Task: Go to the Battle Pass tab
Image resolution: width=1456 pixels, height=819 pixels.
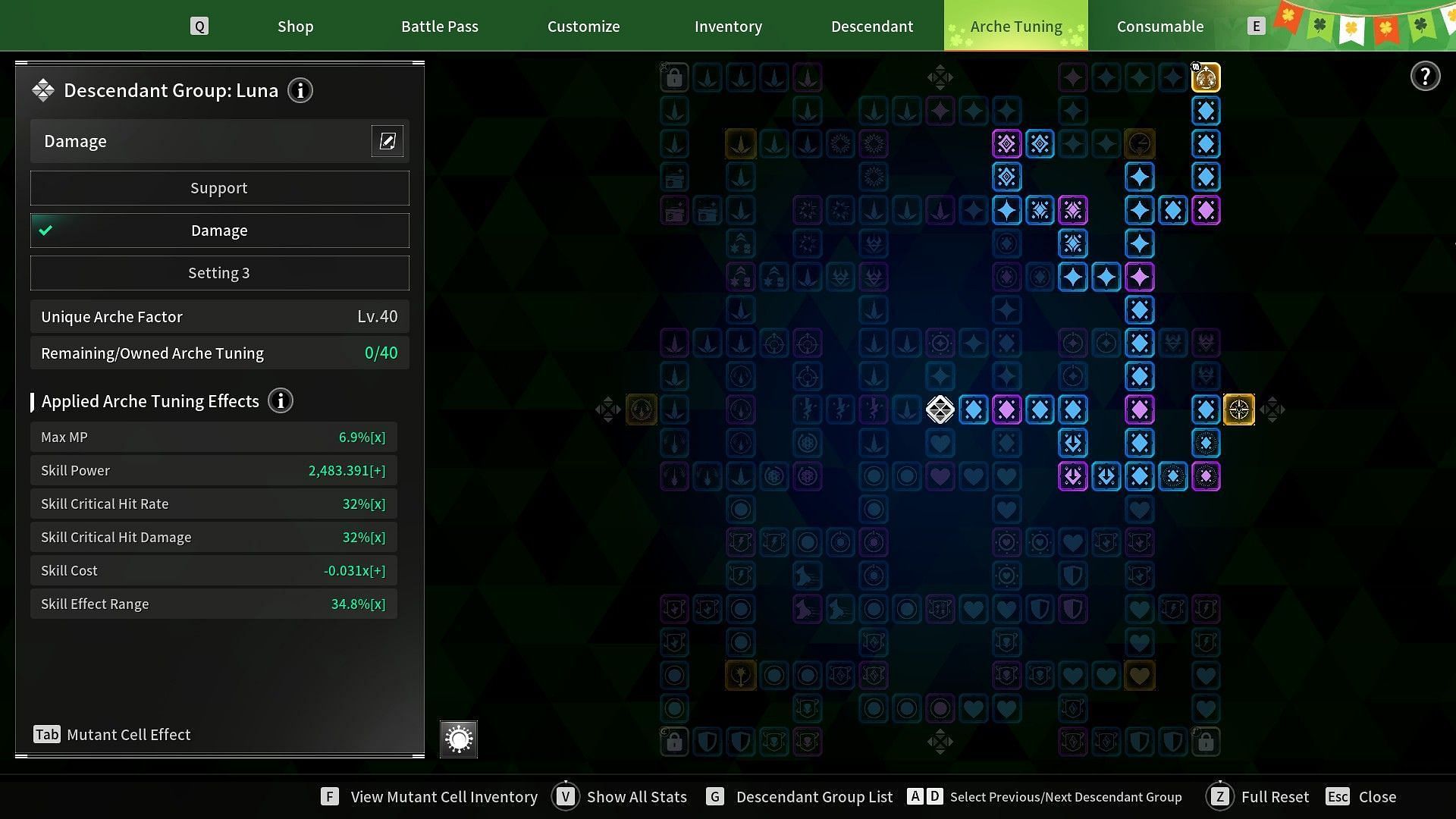Action: (440, 27)
